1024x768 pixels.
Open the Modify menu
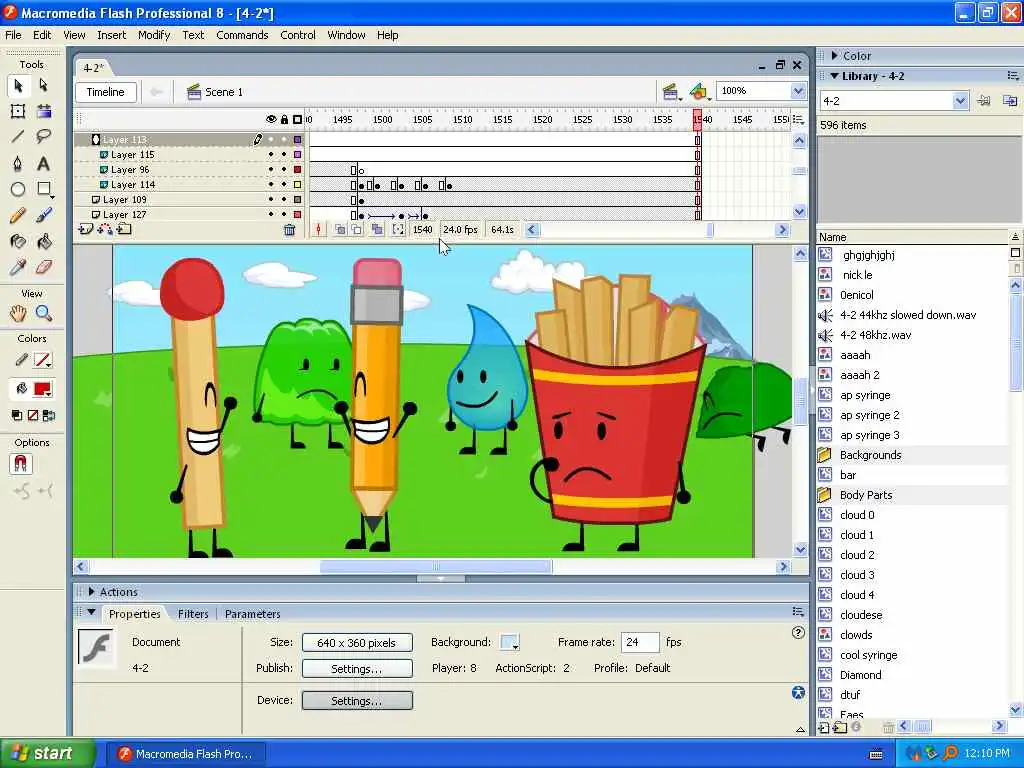coord(154,35)
